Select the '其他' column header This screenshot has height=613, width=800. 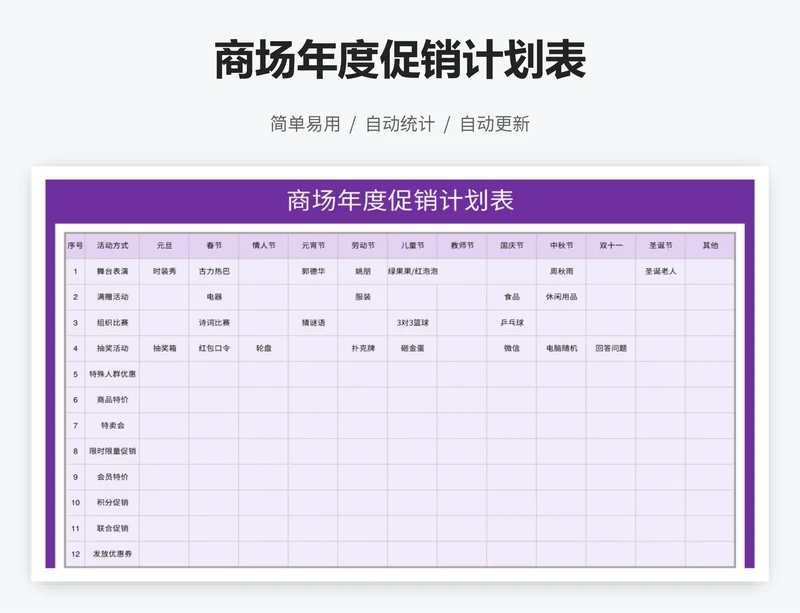pos(710,246)
